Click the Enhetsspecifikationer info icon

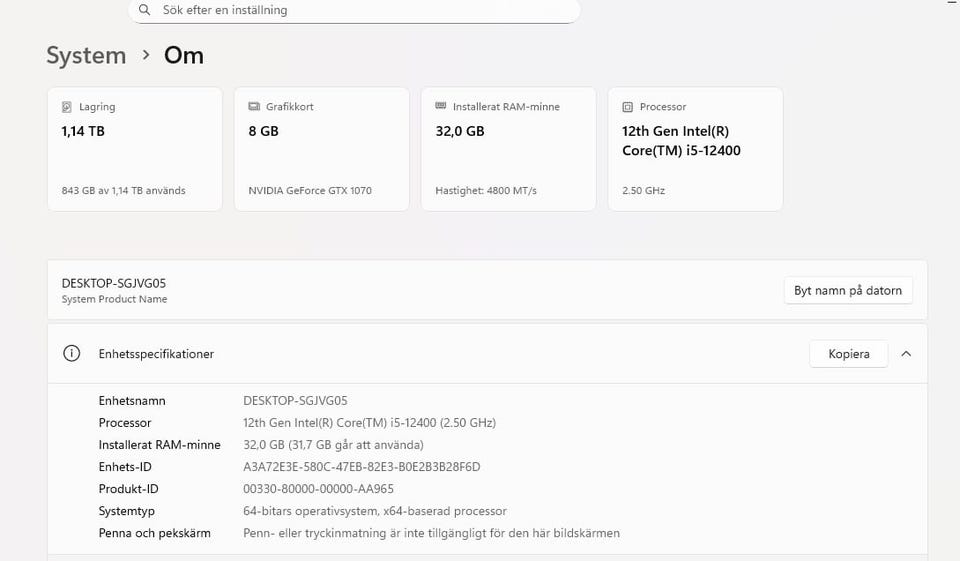72,354
